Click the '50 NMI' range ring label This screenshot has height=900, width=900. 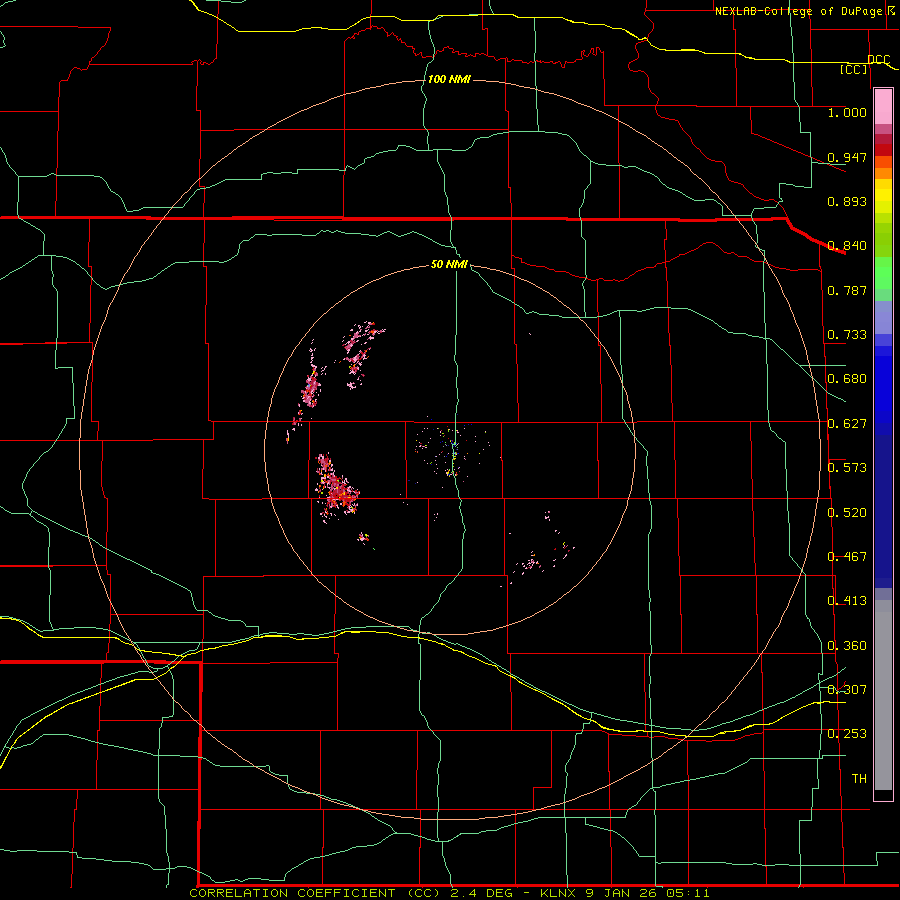(x=449, y=264)
